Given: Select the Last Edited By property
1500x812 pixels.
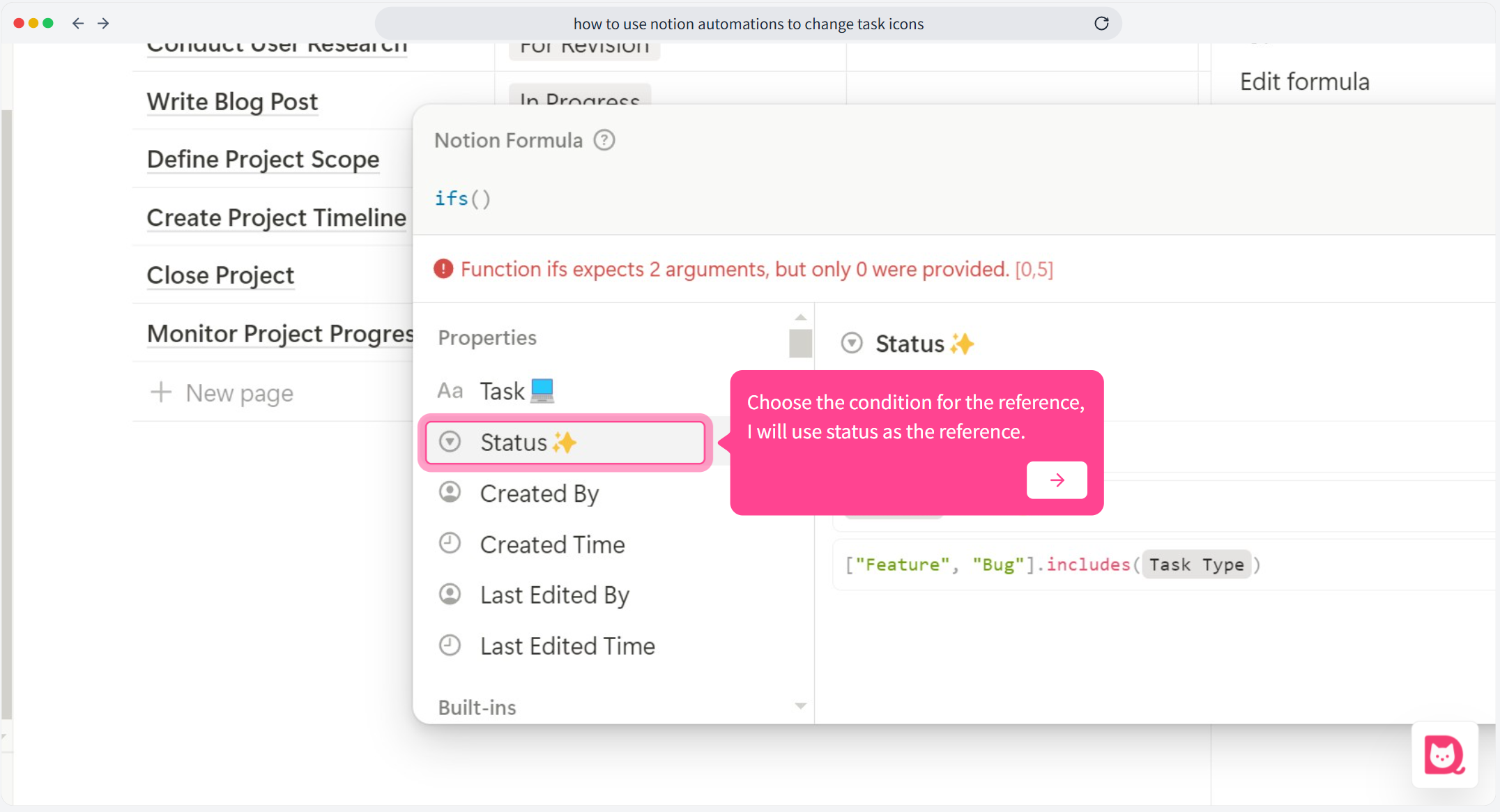Looking at the screenshot, I should (x=554, y=595).
